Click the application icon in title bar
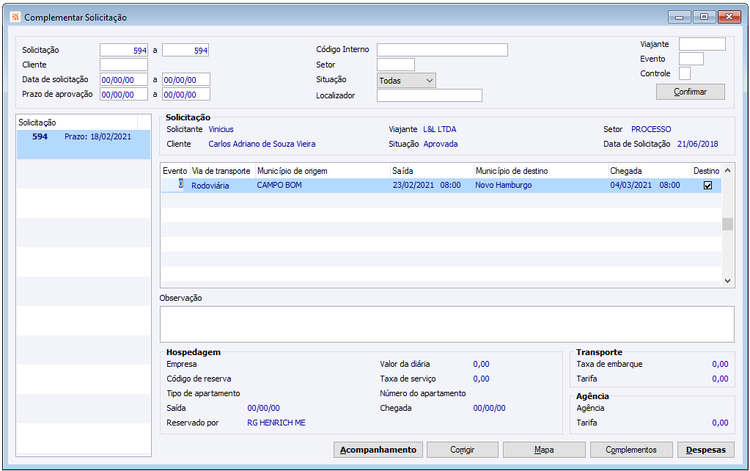This screenshot has height=471, width=750. tap(15, 17)
